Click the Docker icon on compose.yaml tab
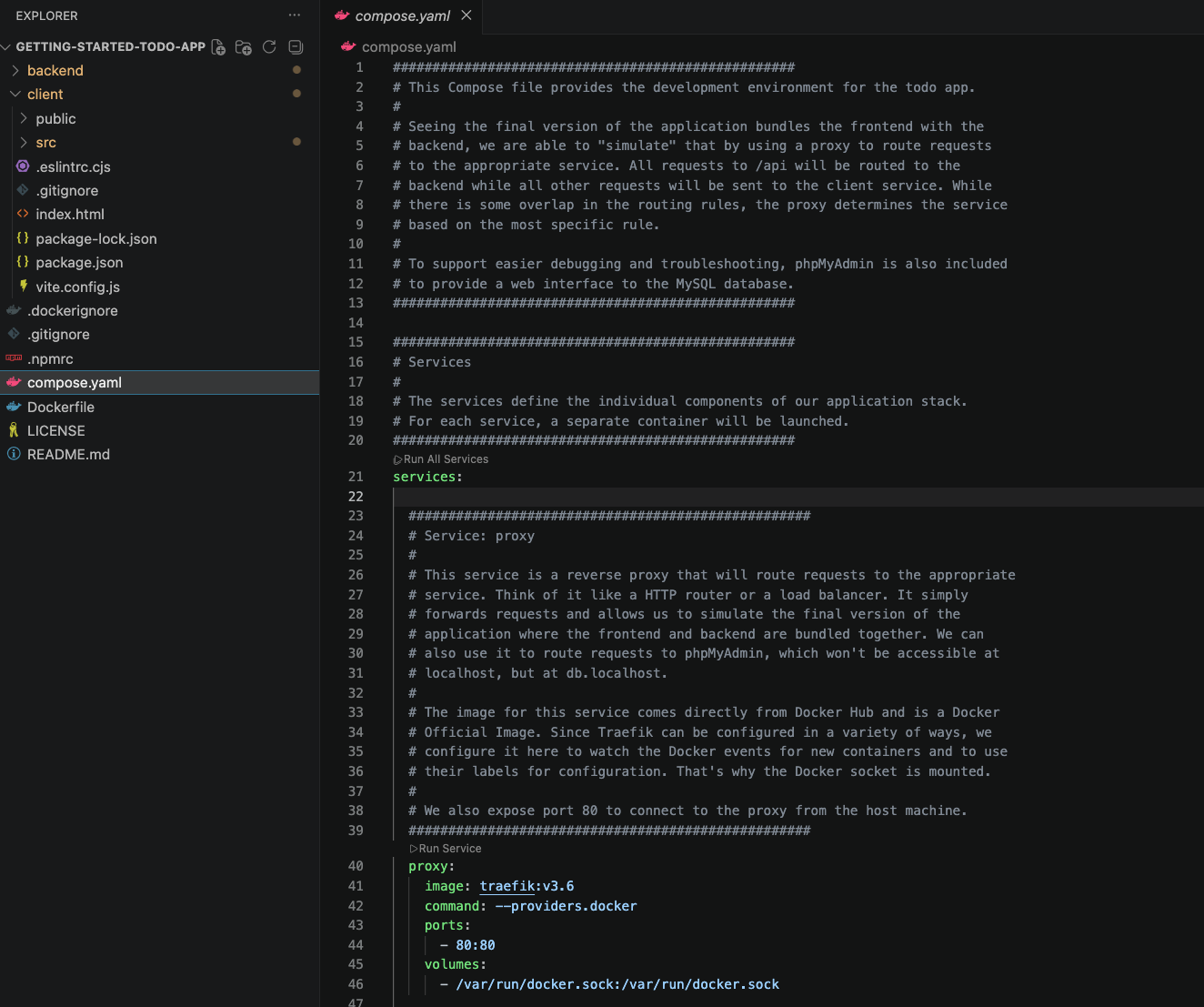The width and height of the screenshot is (1204, 1007). point(342,15)
